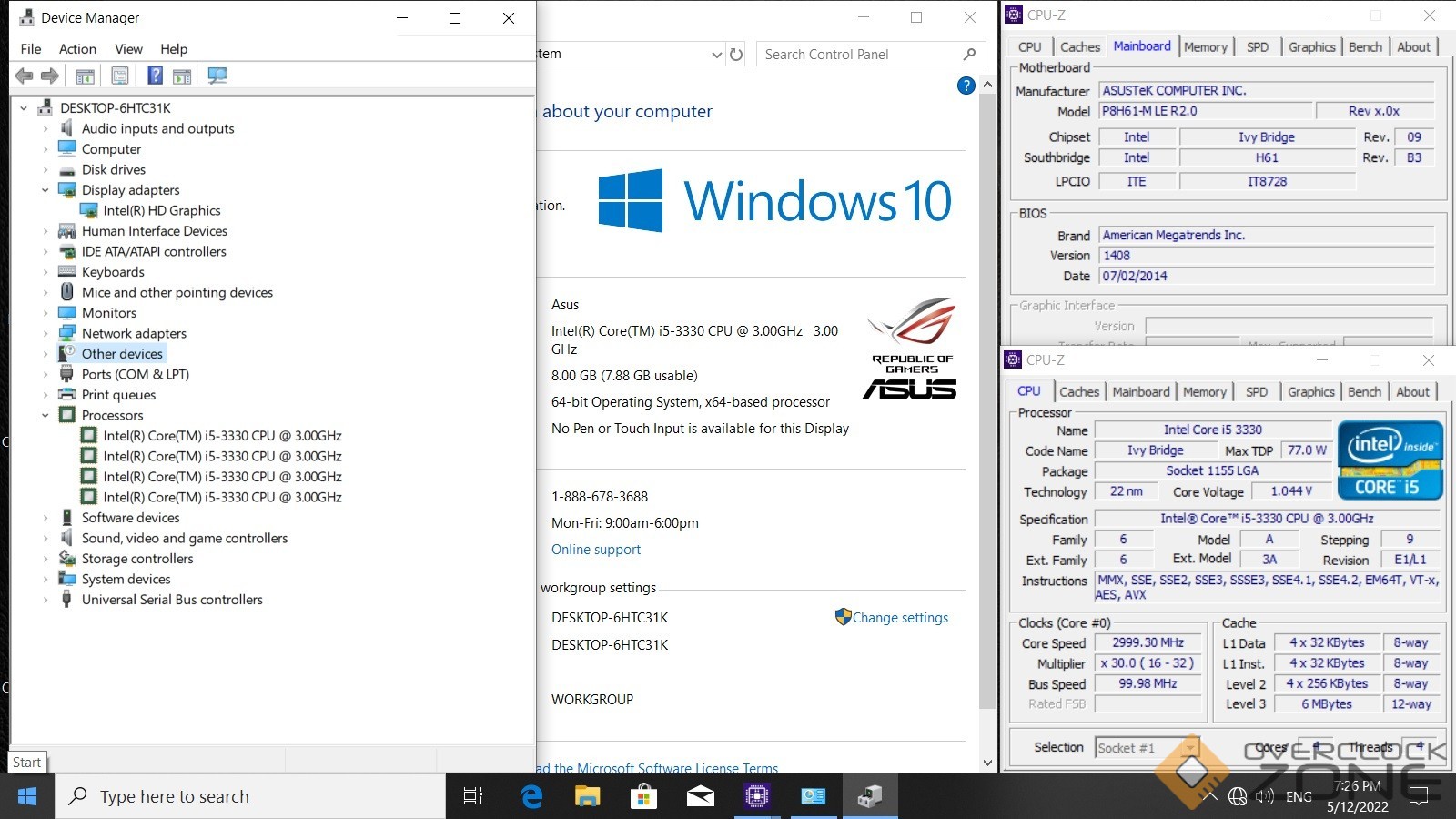Select the SPD tab in upper CPU-Z window
Screen dimensions: 1456x819
pyautogui.click(x=1257, y=47)
